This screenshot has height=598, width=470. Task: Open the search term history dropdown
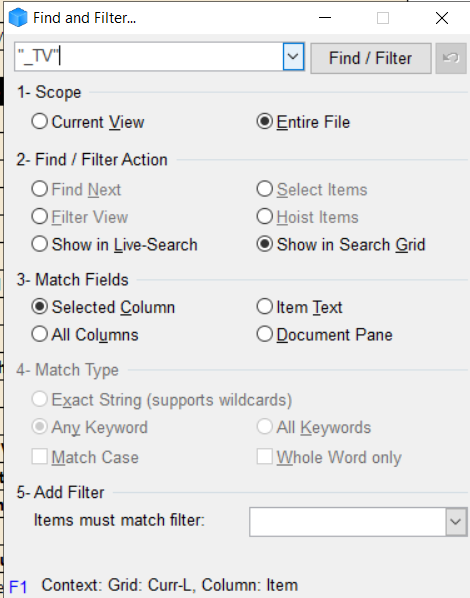coord(293,56)
